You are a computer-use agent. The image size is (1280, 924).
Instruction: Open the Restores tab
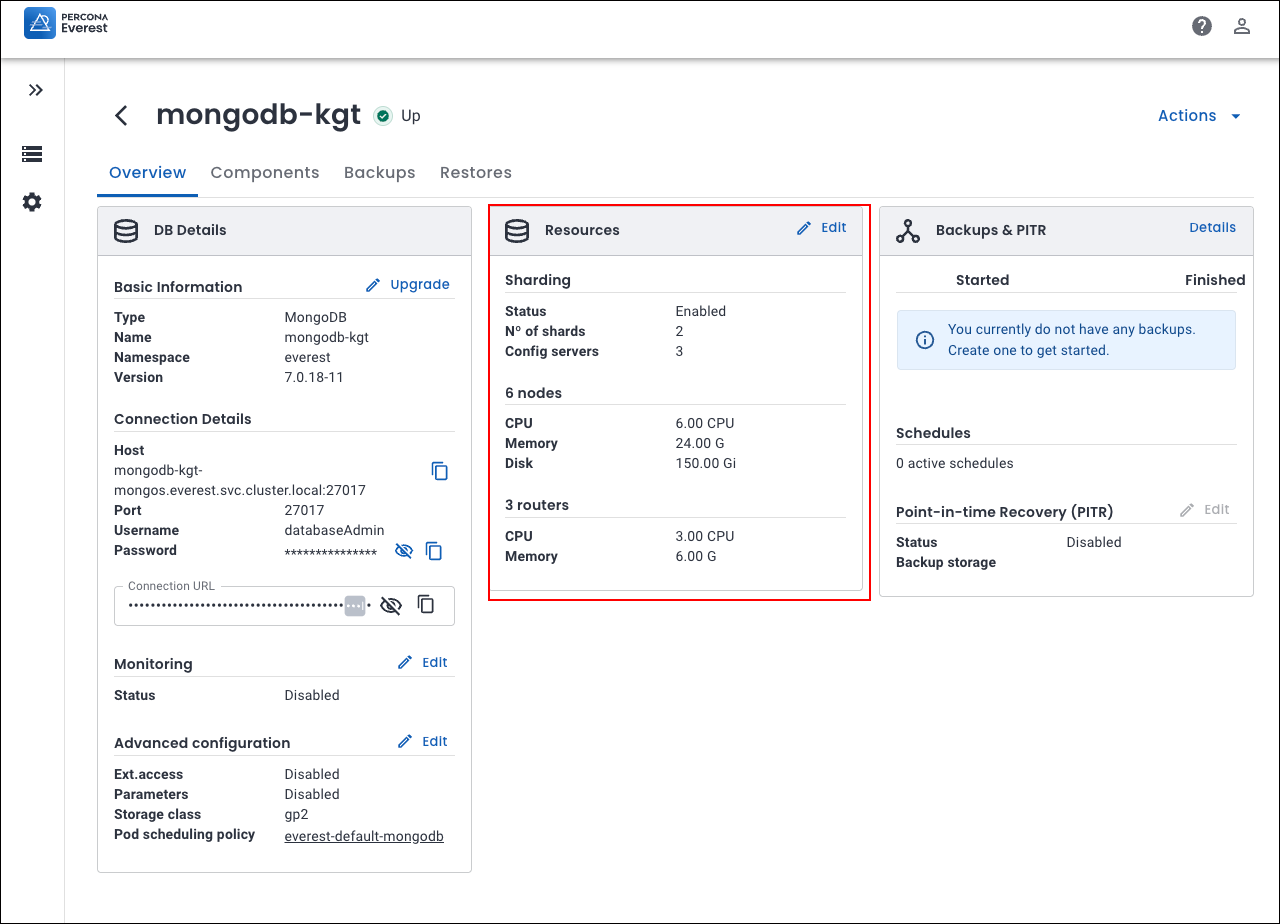(x=475, y=173)
